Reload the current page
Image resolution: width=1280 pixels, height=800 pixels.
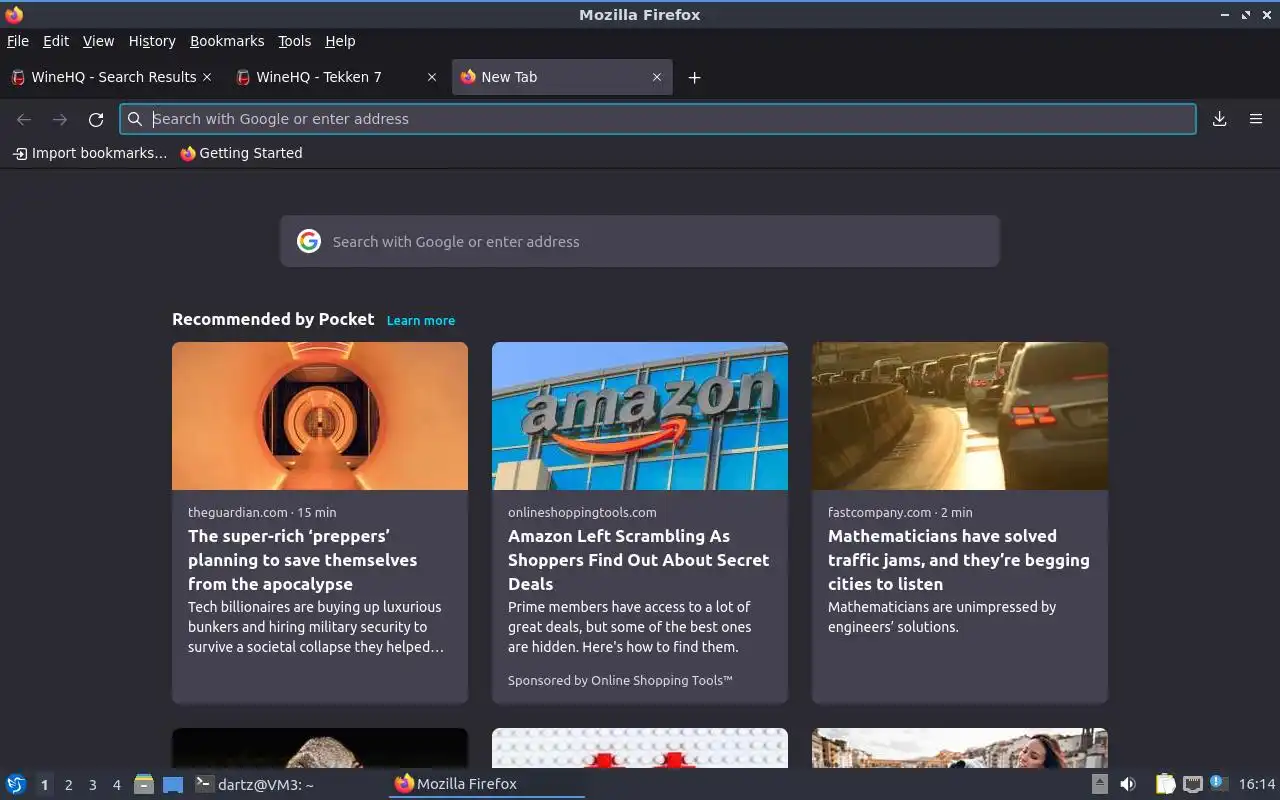coord(96,119)
